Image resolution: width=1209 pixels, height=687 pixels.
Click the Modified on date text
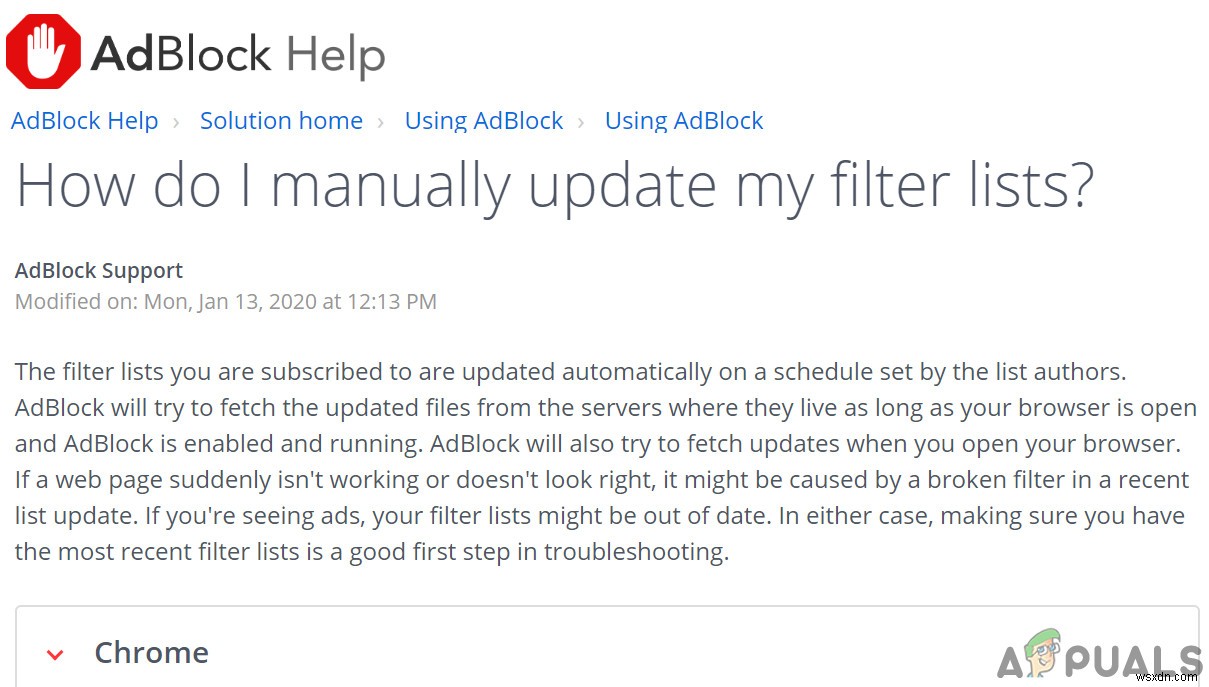[225, 301]
